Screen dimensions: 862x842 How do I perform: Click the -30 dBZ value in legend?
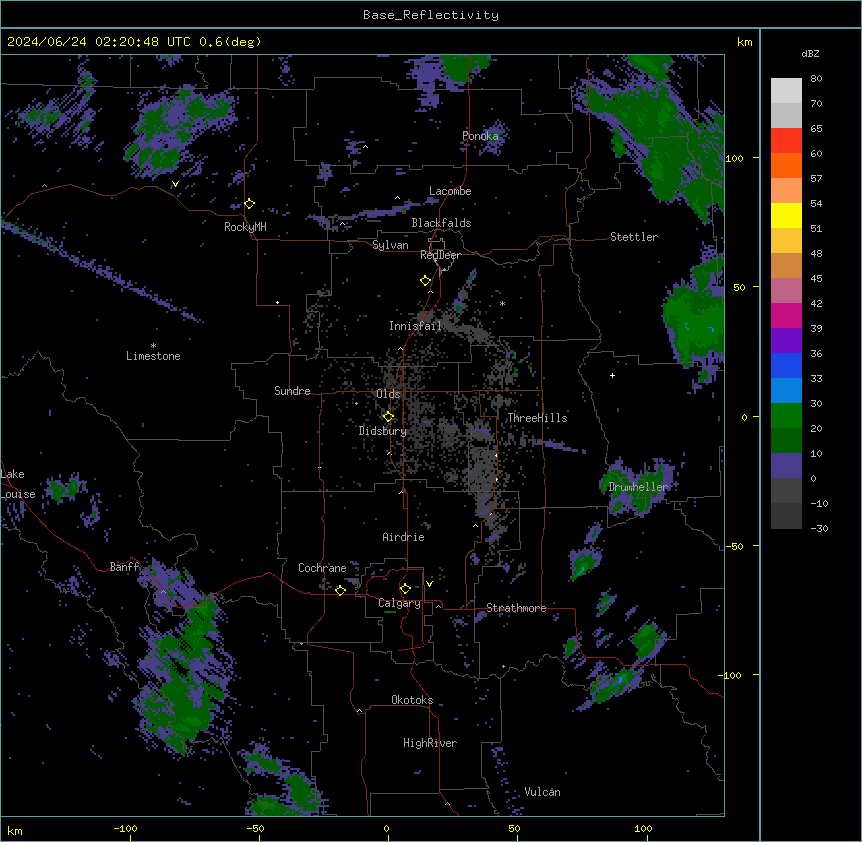tap(819, 528)
